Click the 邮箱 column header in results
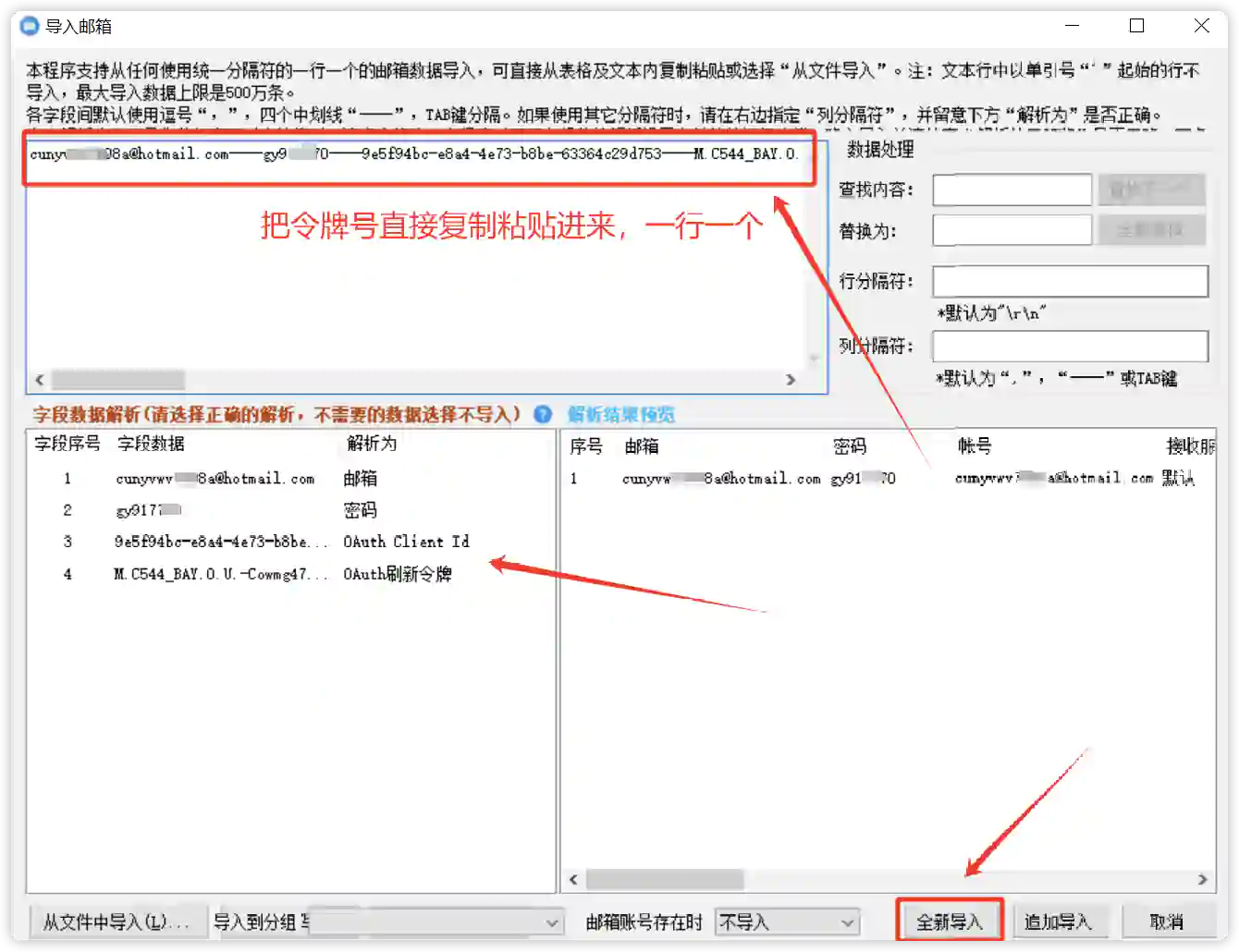This screenshot has width=1239, height=952. pyautogui.click(x=642, y=446)
